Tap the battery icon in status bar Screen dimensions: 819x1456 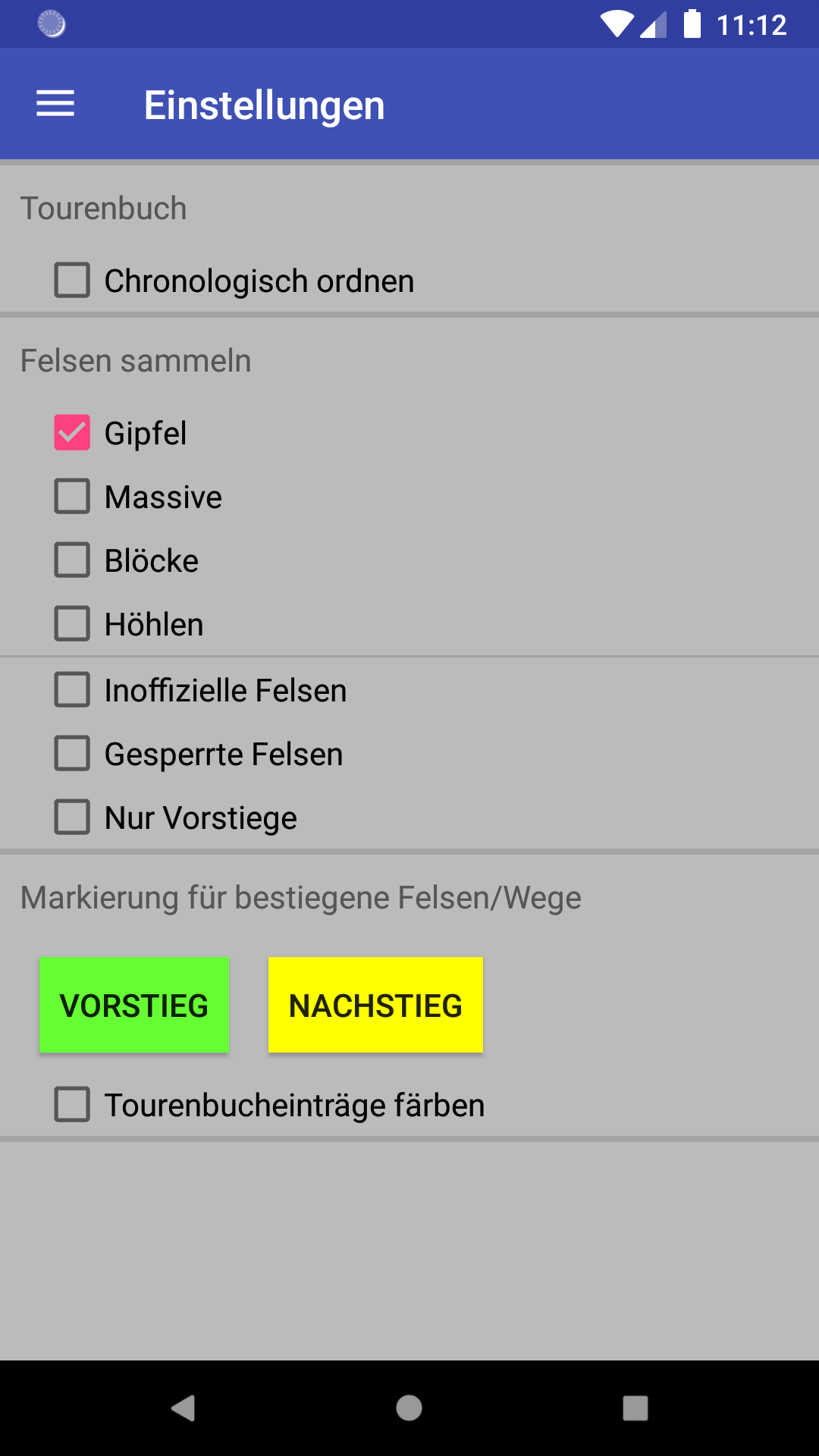(x=692, y=24)
